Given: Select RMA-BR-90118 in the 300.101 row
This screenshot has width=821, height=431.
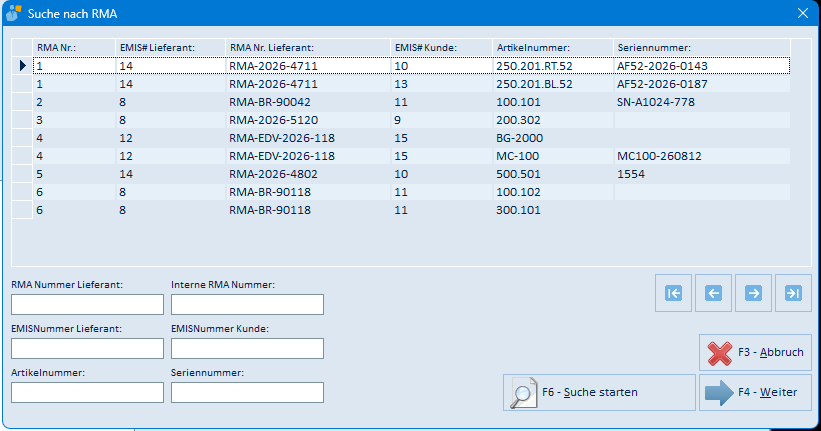Looking at the screenshot, I should (x=308, y=210).
